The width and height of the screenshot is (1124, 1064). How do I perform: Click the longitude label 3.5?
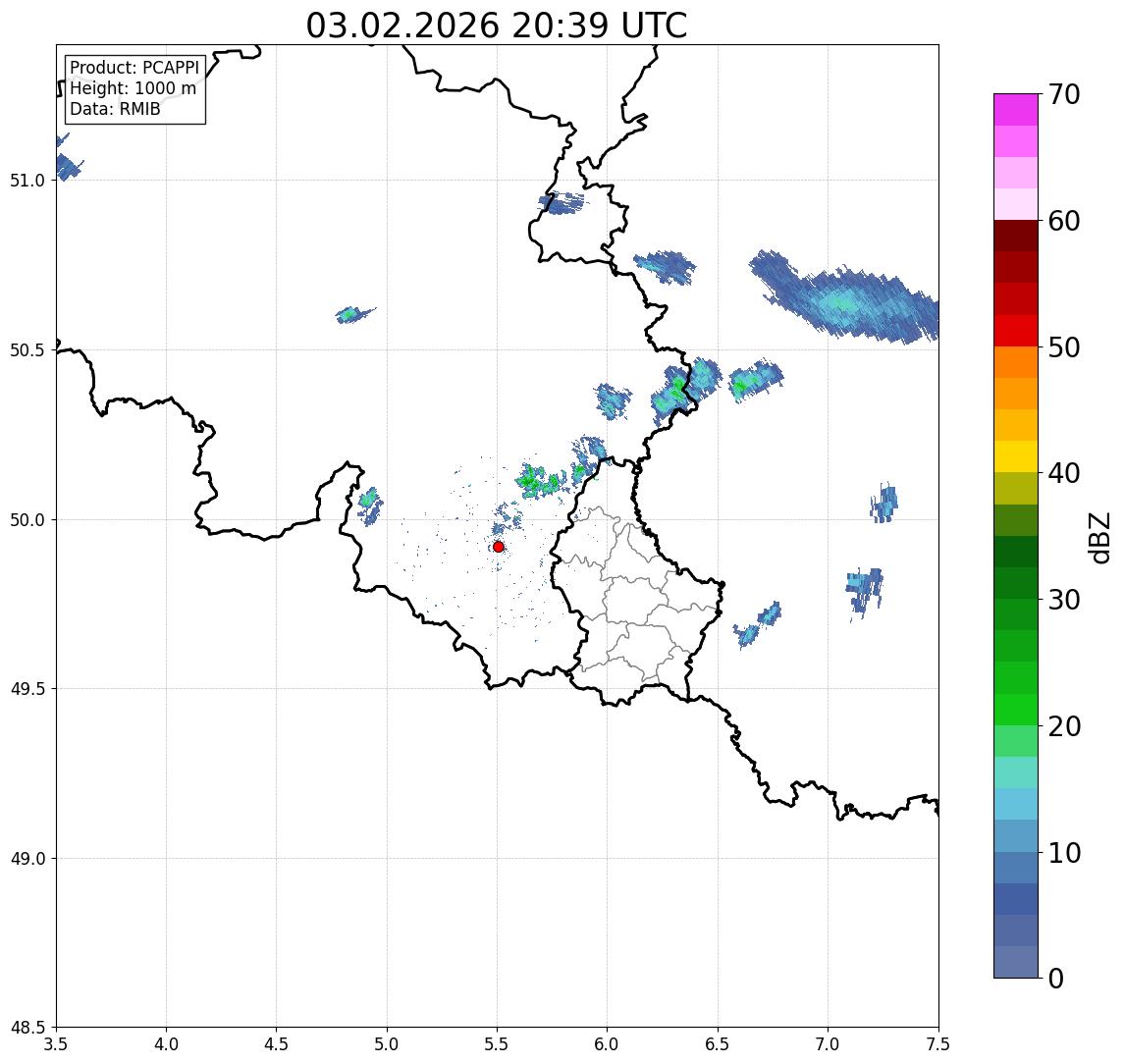coord(56,1044)
